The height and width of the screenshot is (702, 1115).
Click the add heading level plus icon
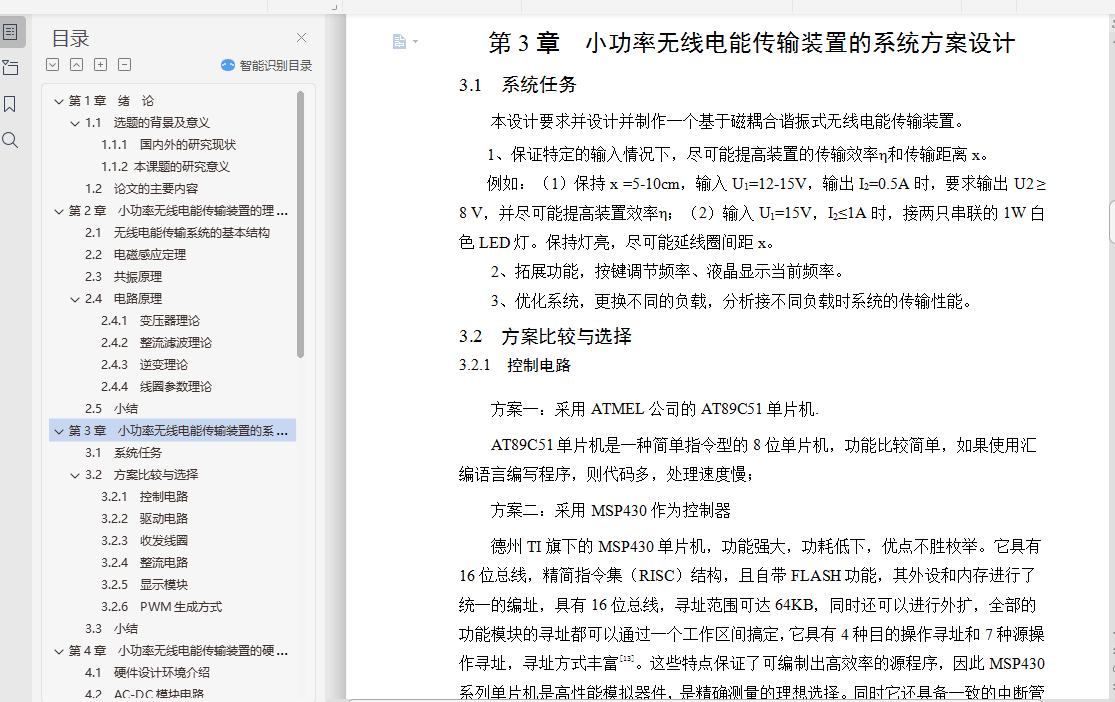[101, 65]
